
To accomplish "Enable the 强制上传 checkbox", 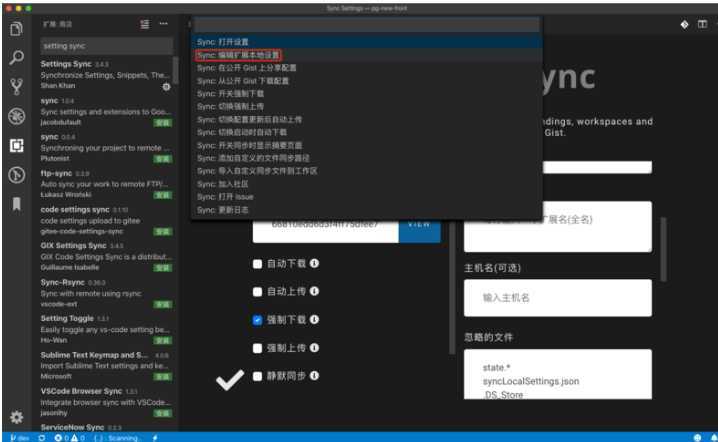I will tap(257, 348).
